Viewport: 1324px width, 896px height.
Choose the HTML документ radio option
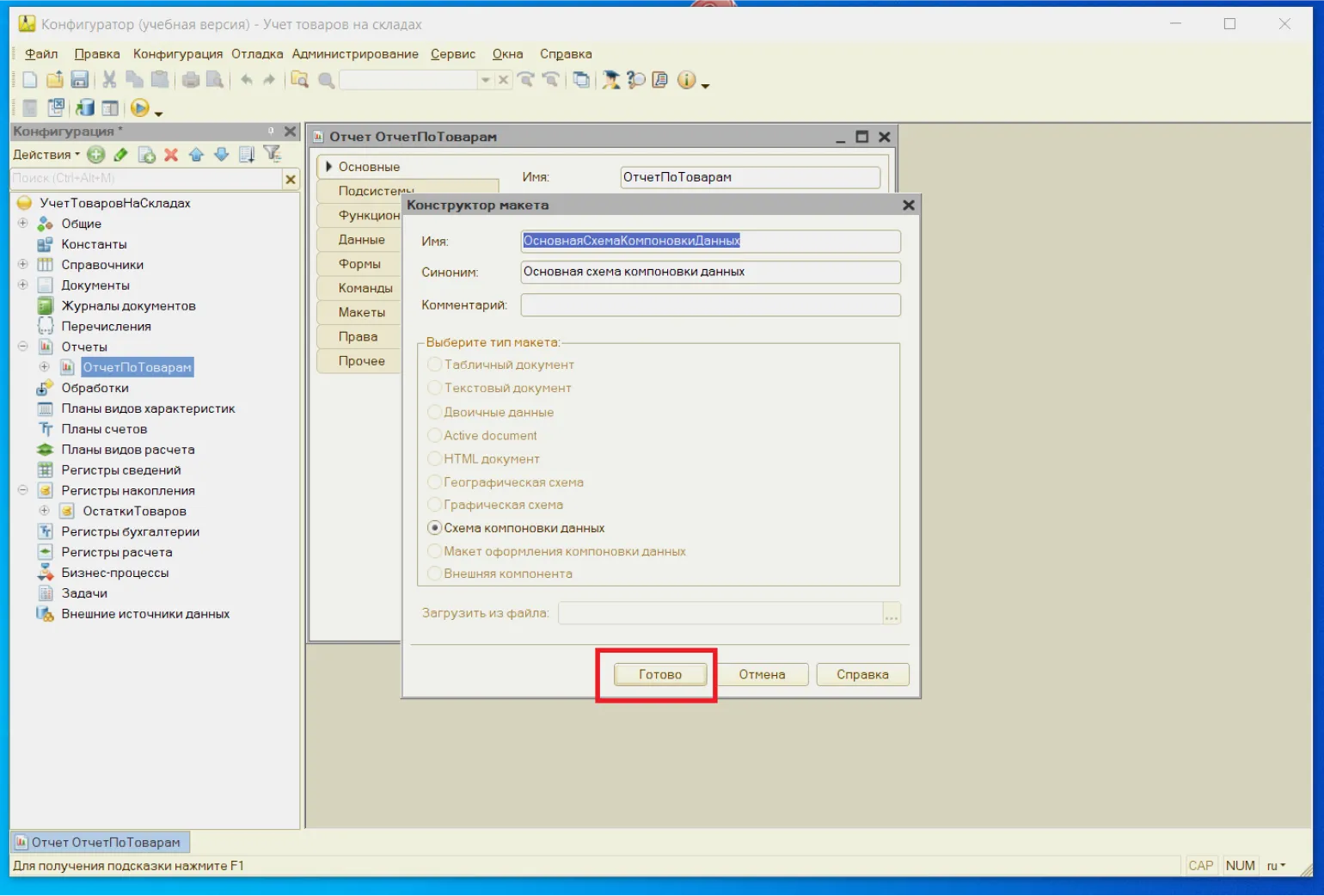tap(435, 459)
